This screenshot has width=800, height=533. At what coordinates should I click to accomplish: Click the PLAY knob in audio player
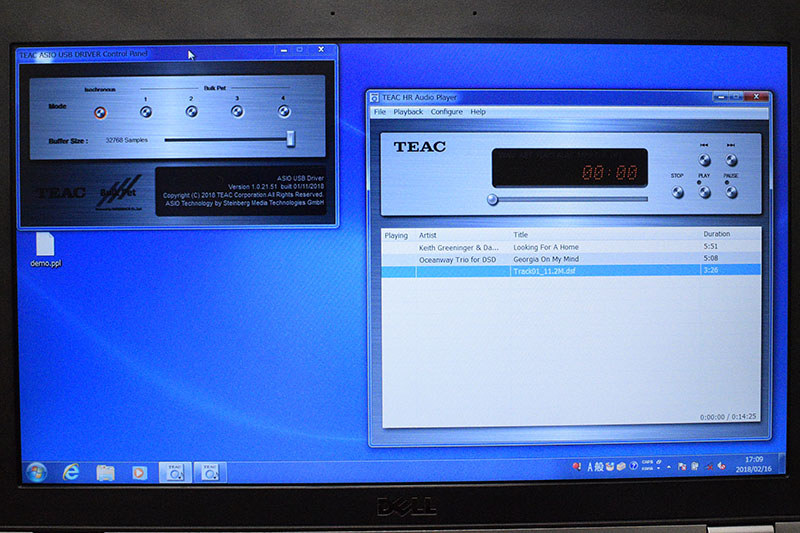(x=705, y=192)
